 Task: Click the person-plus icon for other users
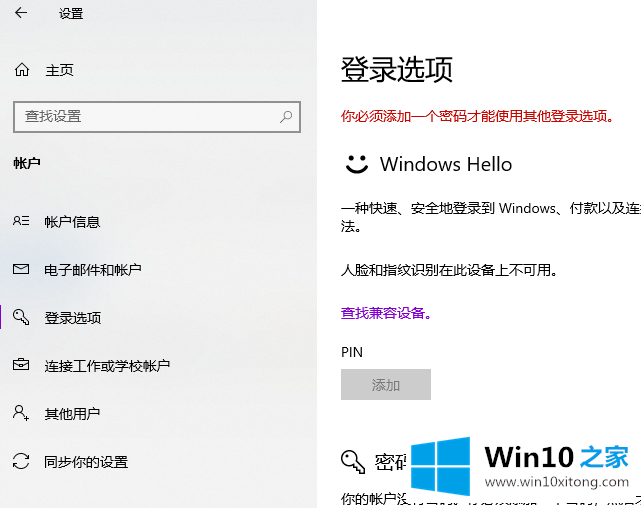(x=21, y=413)
